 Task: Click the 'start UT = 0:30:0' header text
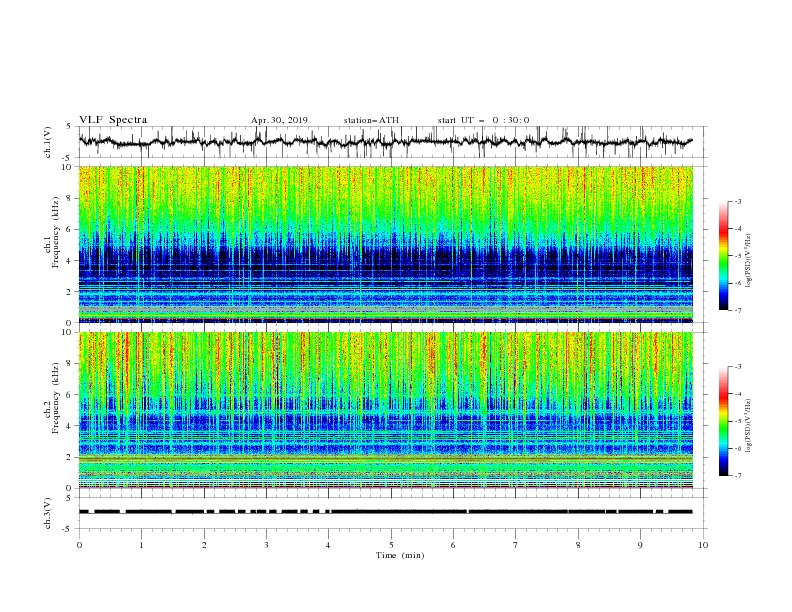483,120
